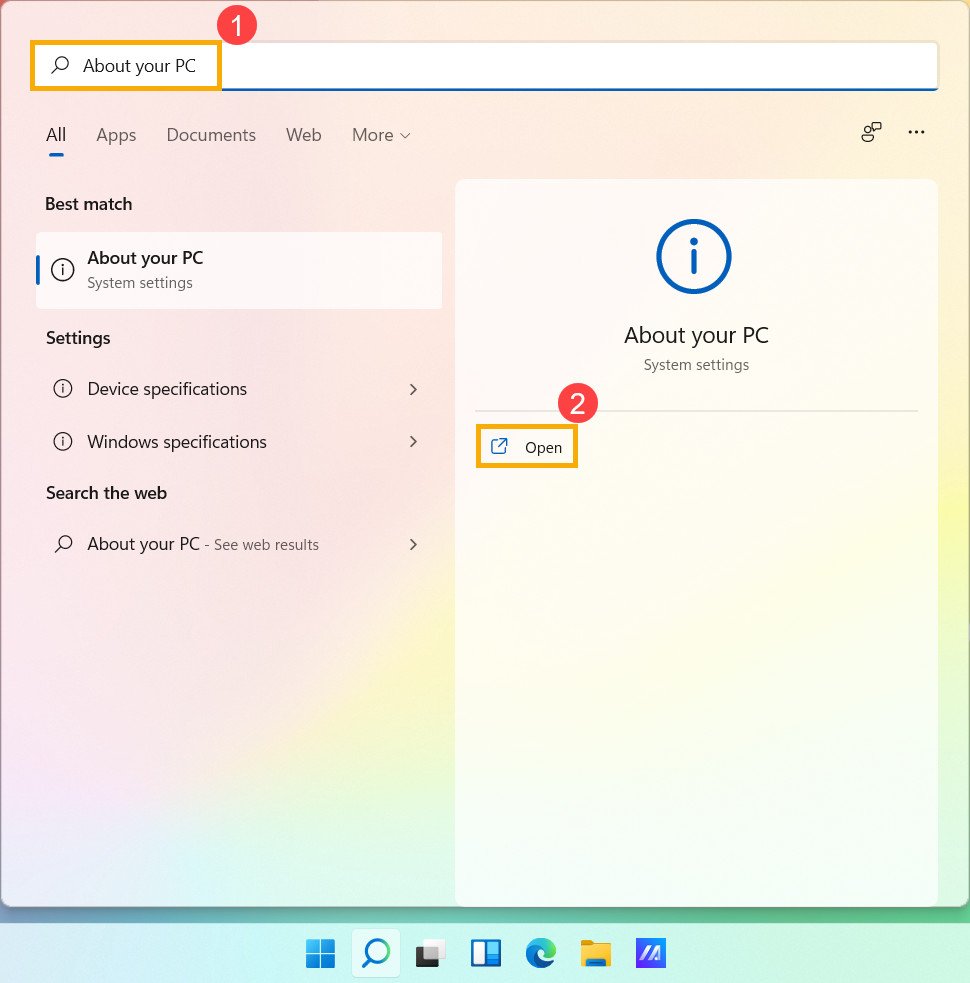Open the Device specifications setting

coord(239,389)
